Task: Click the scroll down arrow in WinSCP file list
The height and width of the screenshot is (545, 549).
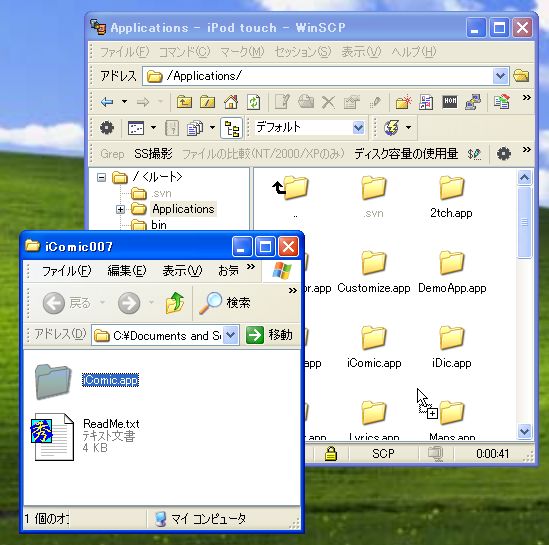Action: (x=524, y=432)
